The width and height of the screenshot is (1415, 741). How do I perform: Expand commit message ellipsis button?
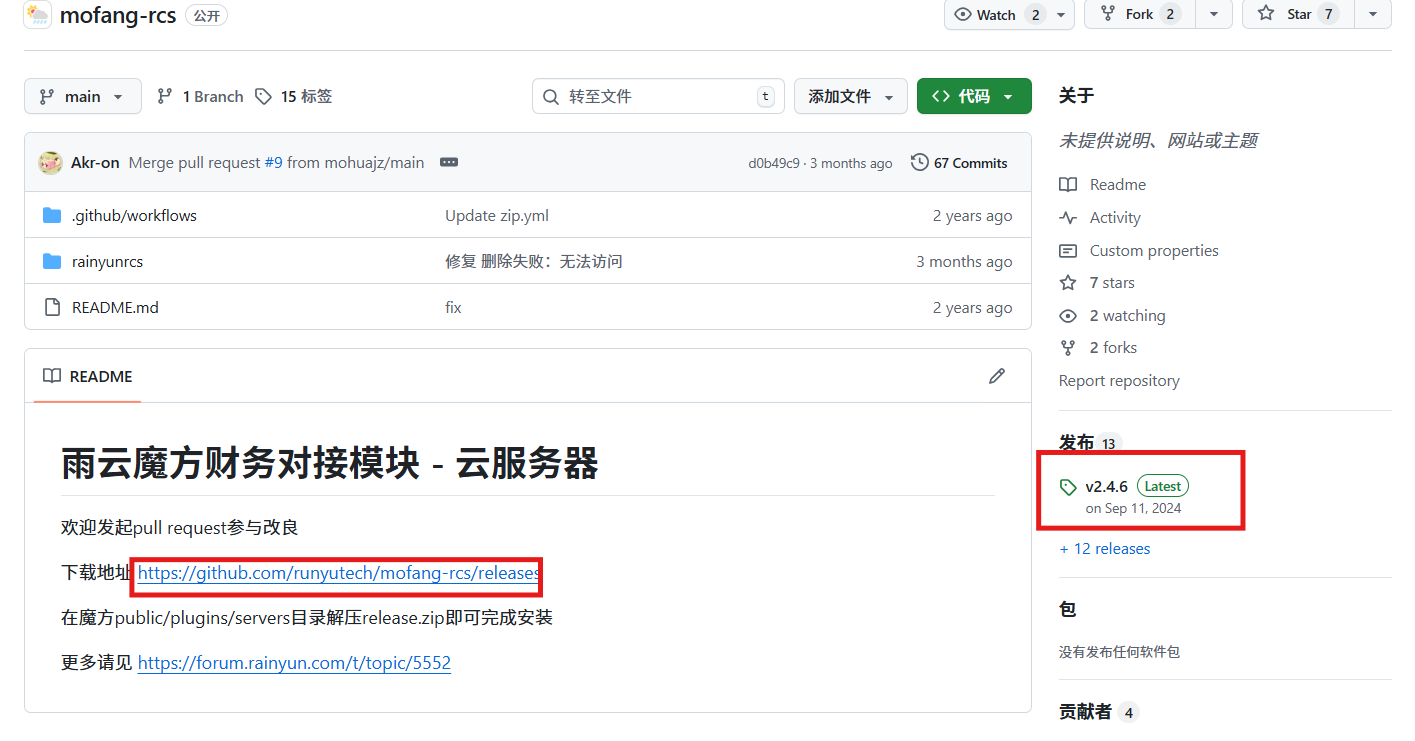[x=449, y=162]
